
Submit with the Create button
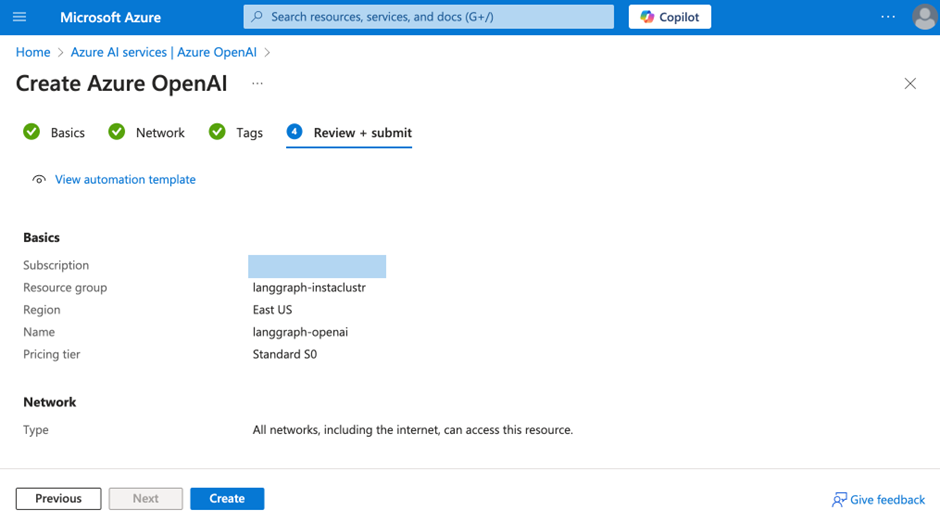(227, 499)
